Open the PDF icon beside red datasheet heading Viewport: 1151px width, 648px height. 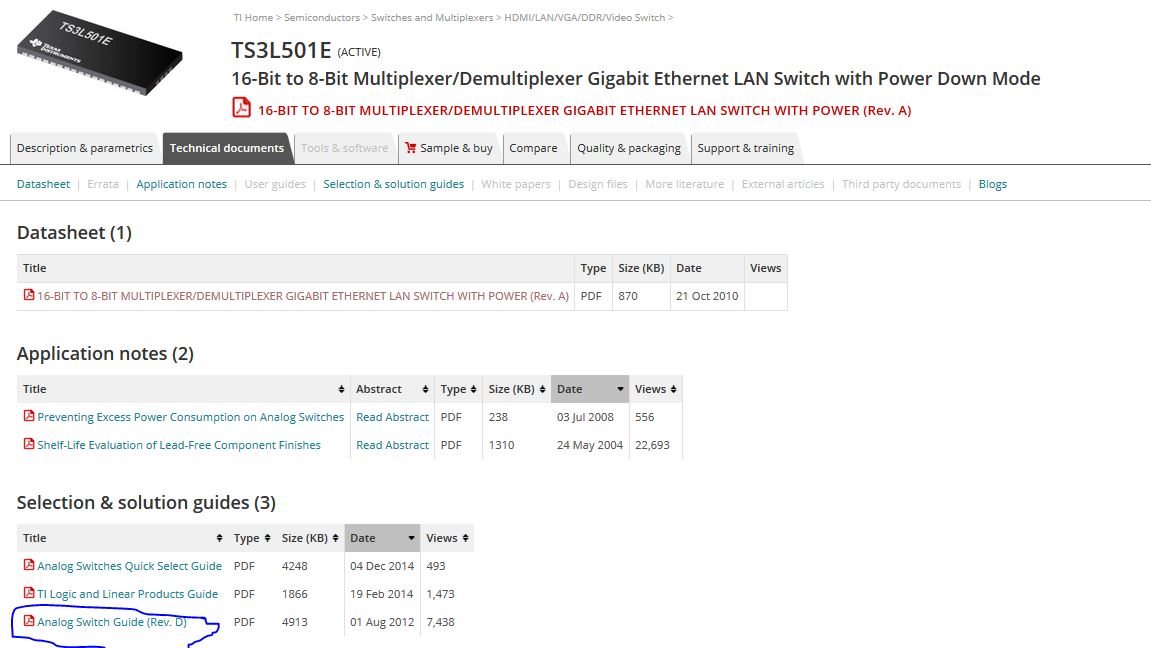pos(242,107)
